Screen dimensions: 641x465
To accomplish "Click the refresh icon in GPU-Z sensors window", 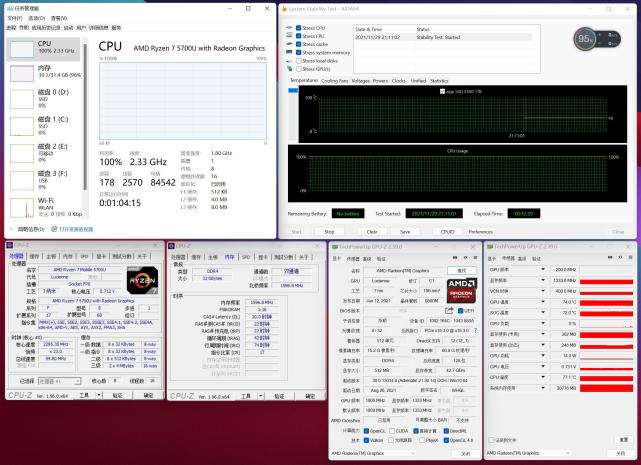I will pos(621,258).
